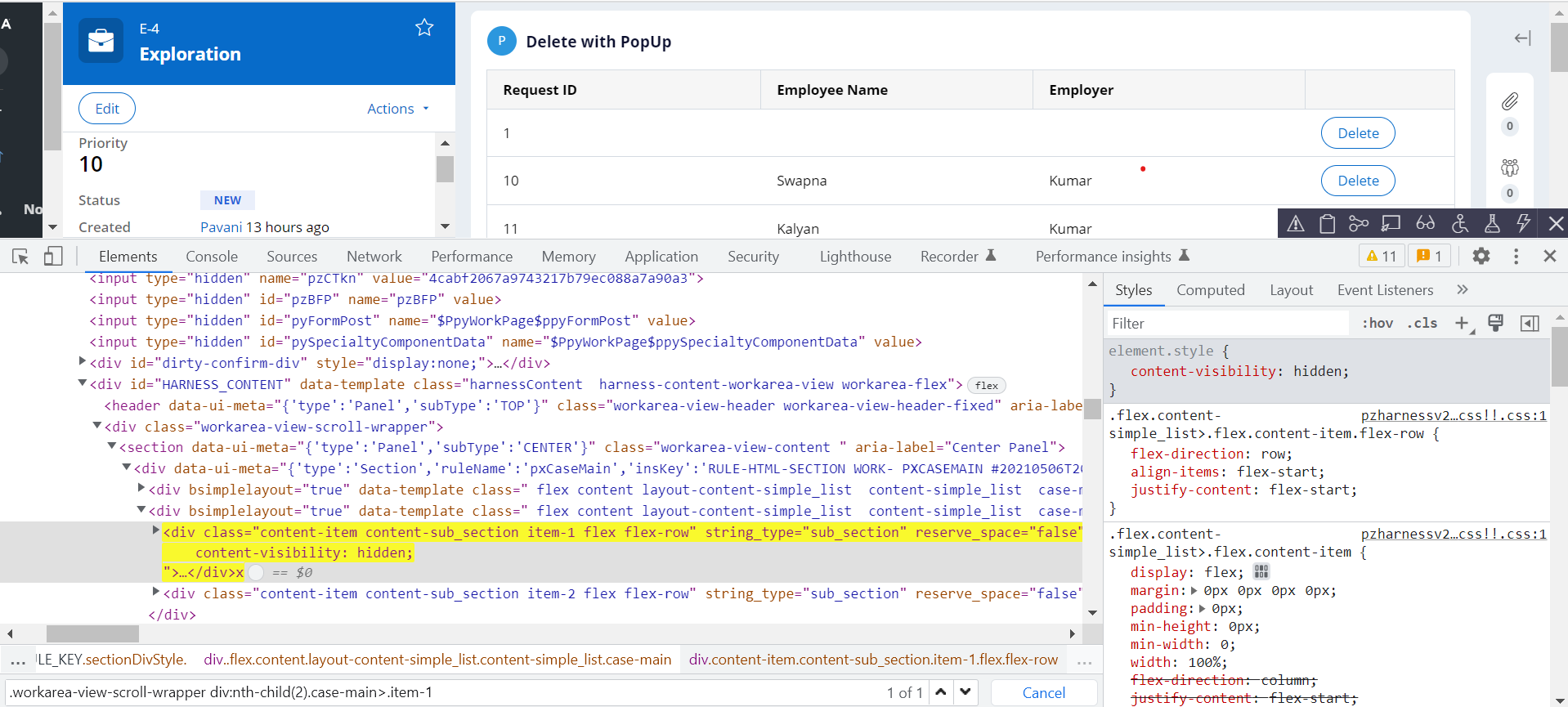
Task: Click the ellipsis button after collapsed div content
Action: coord(256,572)
